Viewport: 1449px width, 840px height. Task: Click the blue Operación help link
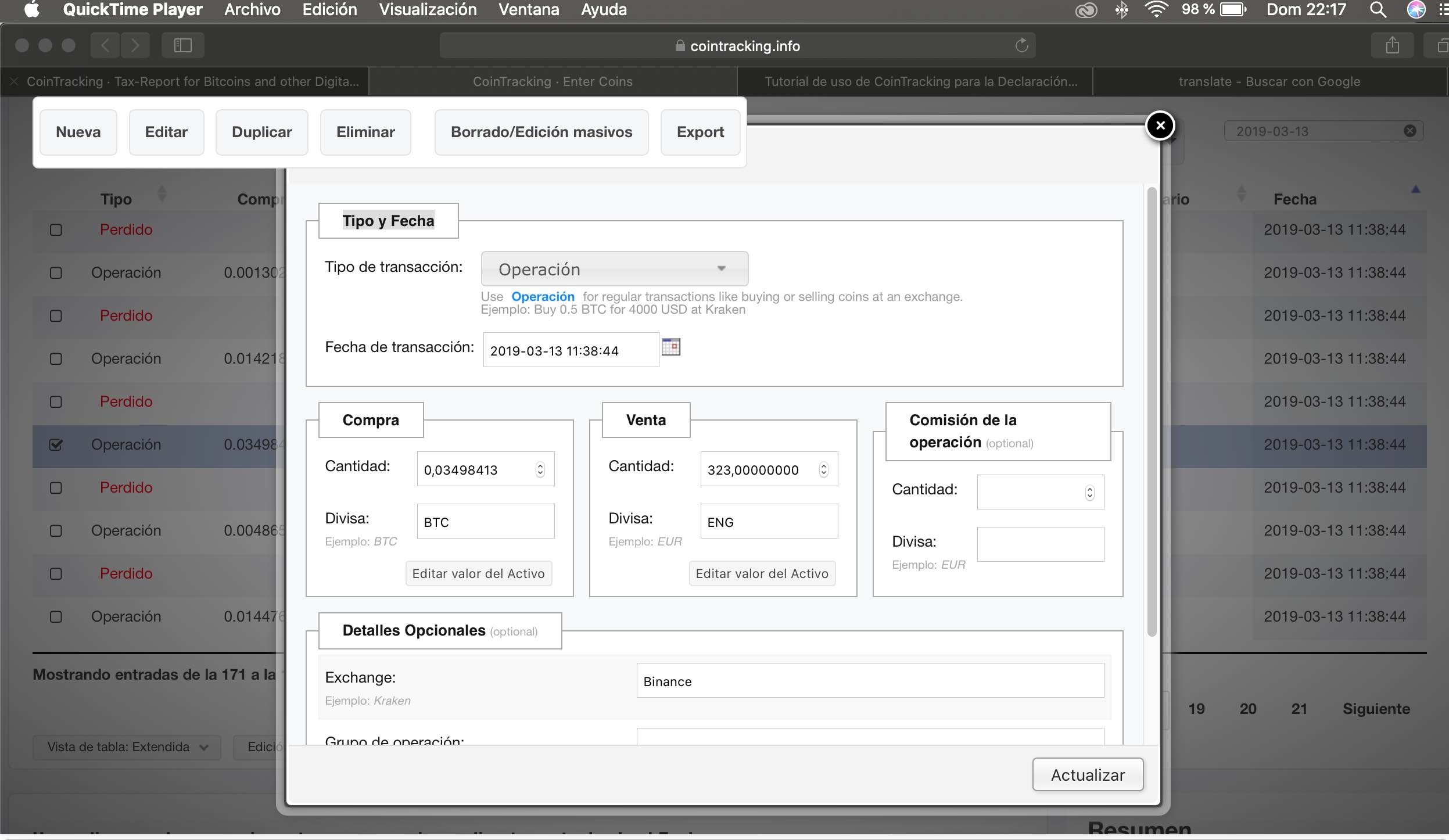(543, 296)
